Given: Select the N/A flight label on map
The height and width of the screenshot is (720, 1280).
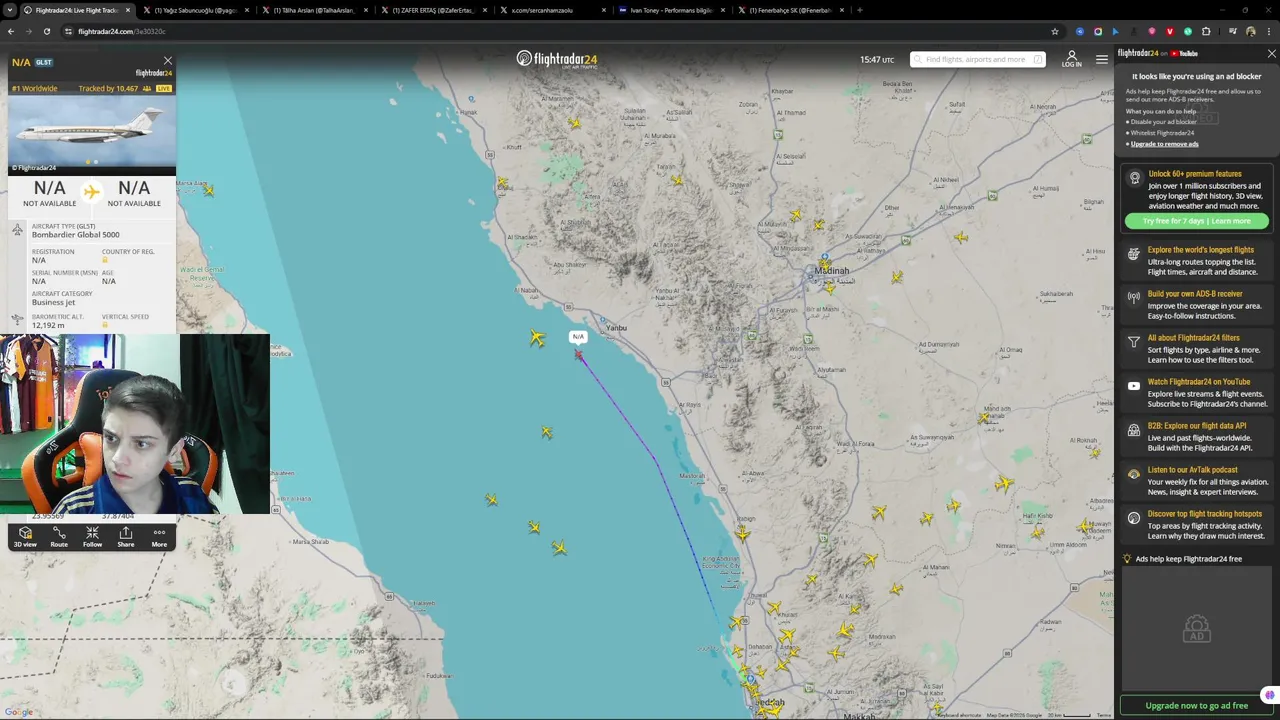Looking at the screenshot, I should tap(578, 337).
